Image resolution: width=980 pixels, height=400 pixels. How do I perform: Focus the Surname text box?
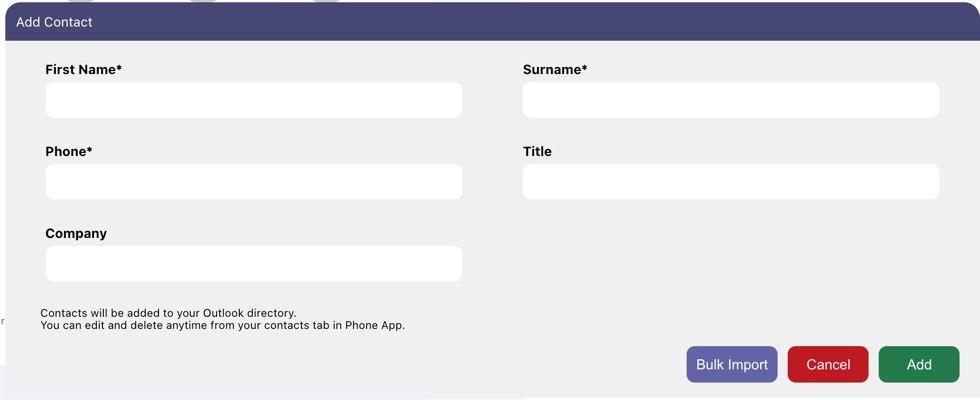coord(730,100)
